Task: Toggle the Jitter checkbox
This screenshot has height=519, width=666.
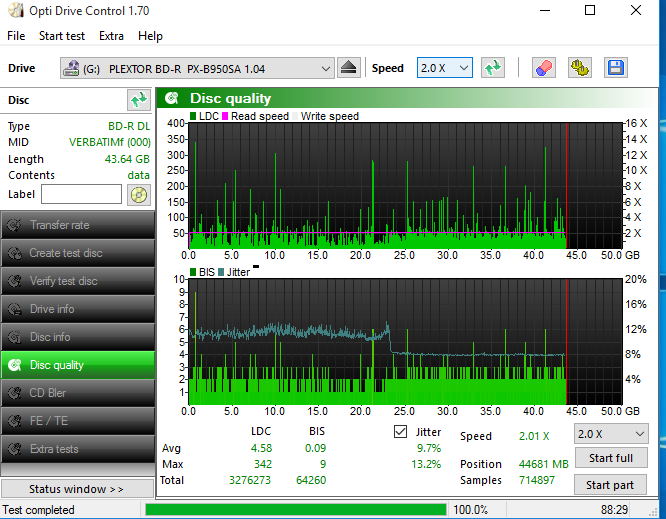Action: click(x=400, y=432)
